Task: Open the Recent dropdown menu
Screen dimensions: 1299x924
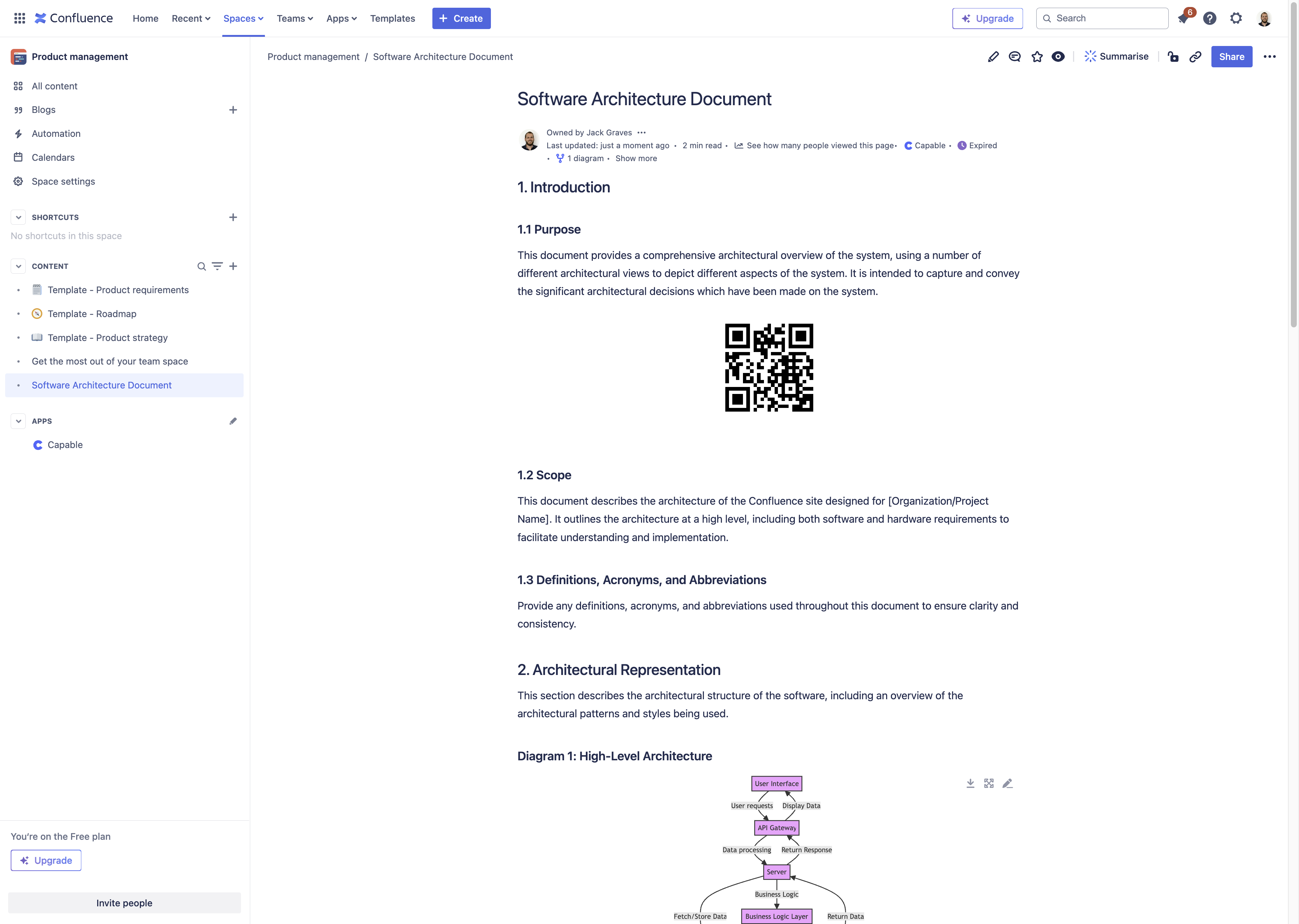Action: 191,18
